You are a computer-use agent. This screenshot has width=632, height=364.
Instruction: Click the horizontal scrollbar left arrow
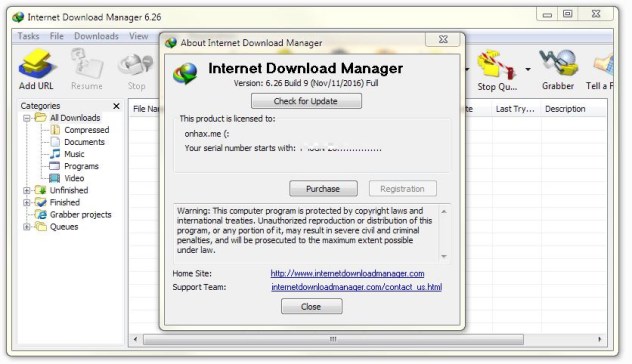[135, 339]
